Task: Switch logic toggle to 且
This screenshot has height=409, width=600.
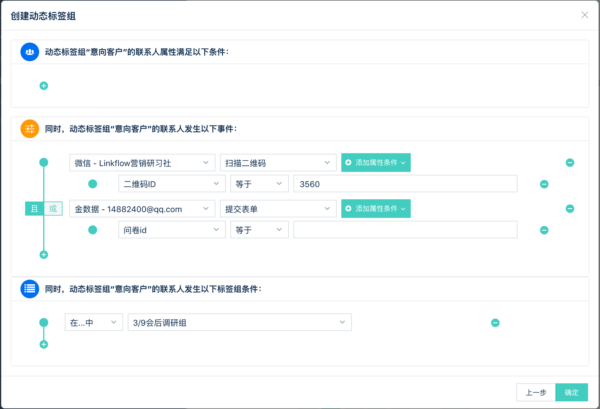Action: (34, 209)
